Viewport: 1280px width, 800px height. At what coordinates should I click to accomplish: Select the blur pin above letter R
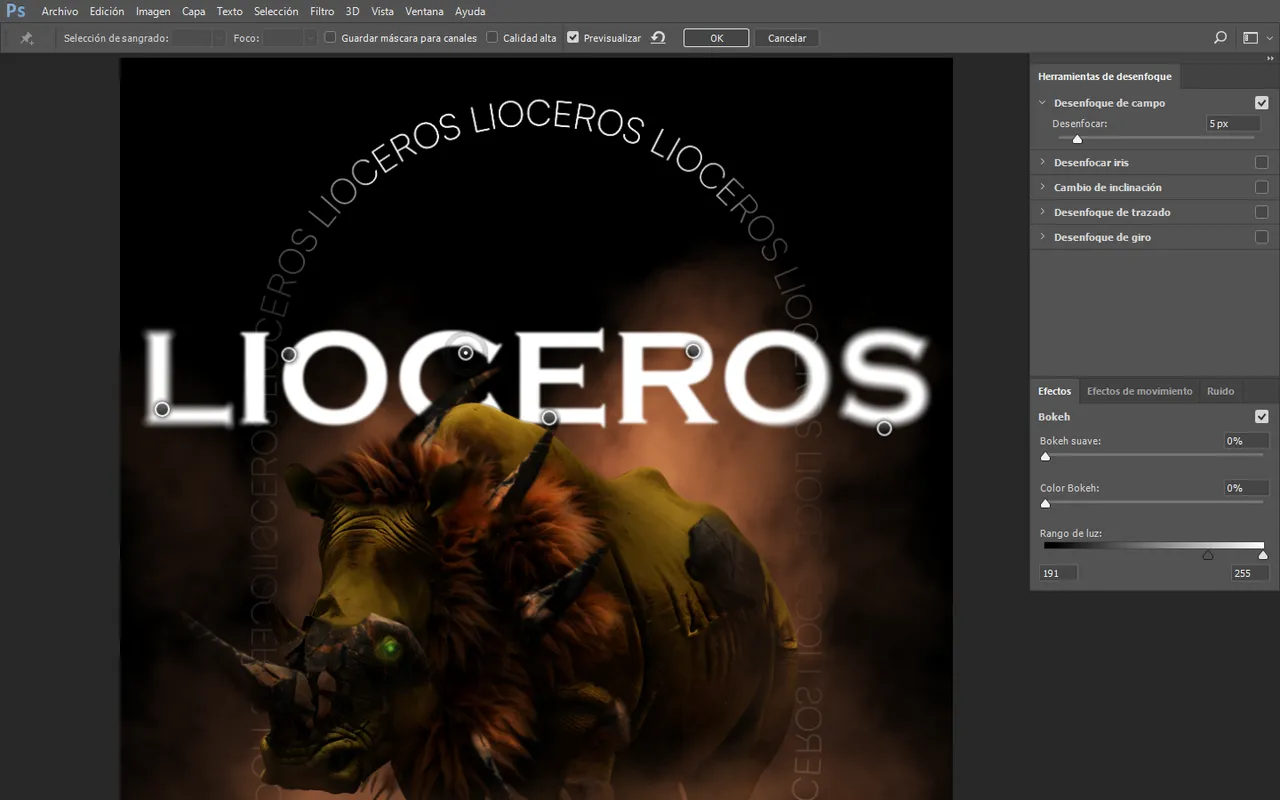[693, 351]
